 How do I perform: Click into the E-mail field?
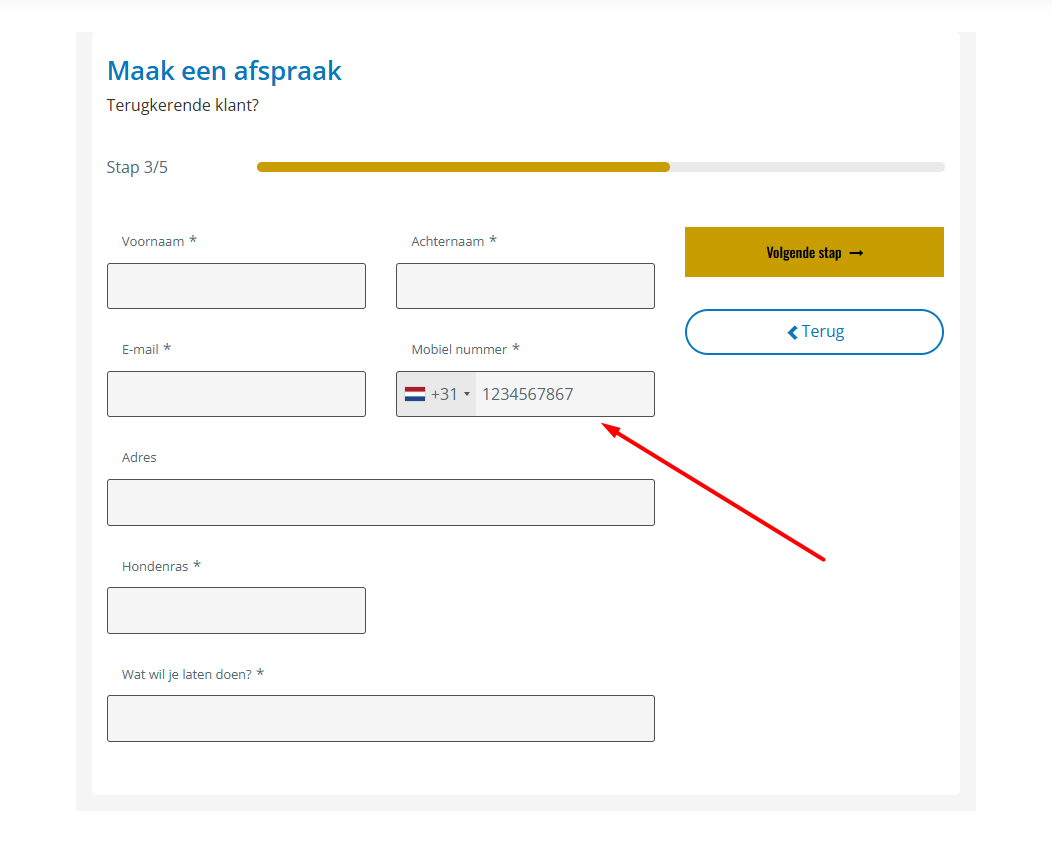click(236, 394)
